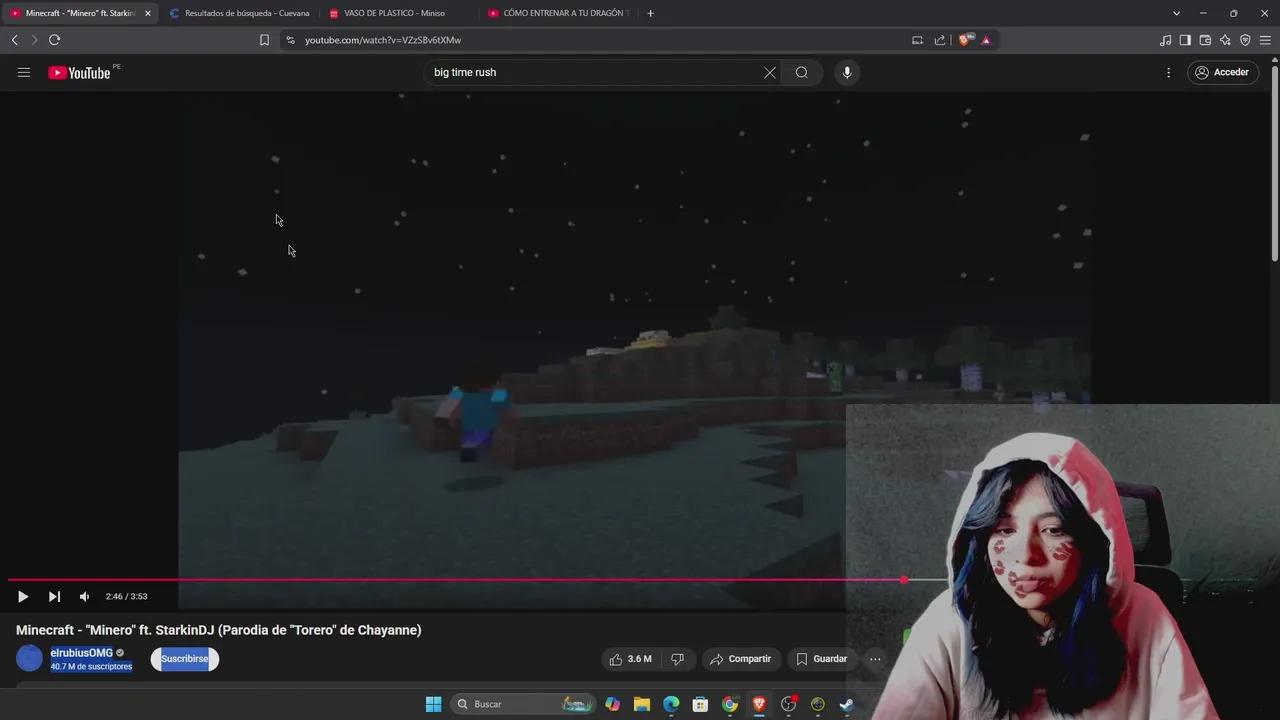Screen dimensions: 1280x720
Task: Open YouTube settings three-dot menu
Action: [x=1168, y=72]
